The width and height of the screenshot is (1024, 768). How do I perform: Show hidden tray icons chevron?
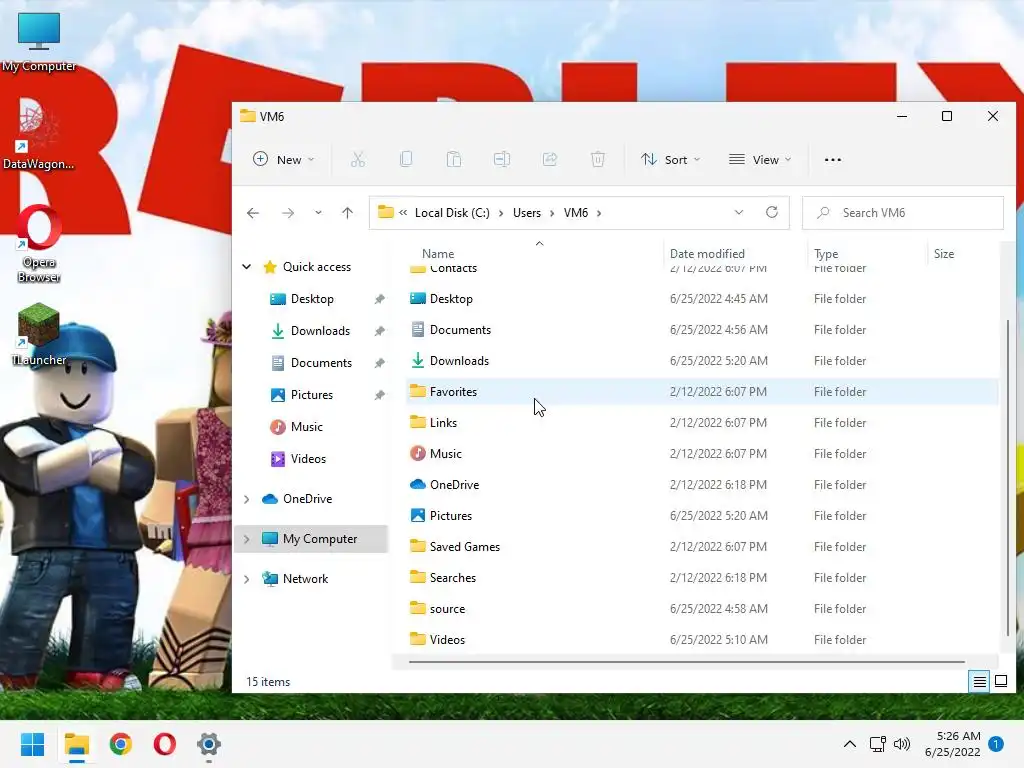850,744
